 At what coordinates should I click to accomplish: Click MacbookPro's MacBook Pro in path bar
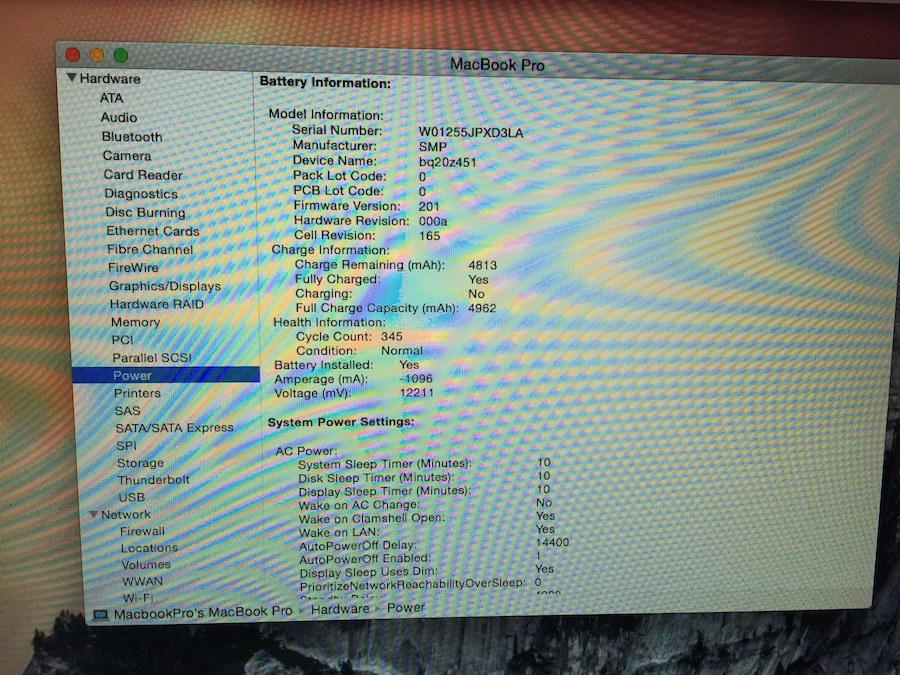point(203,612)
